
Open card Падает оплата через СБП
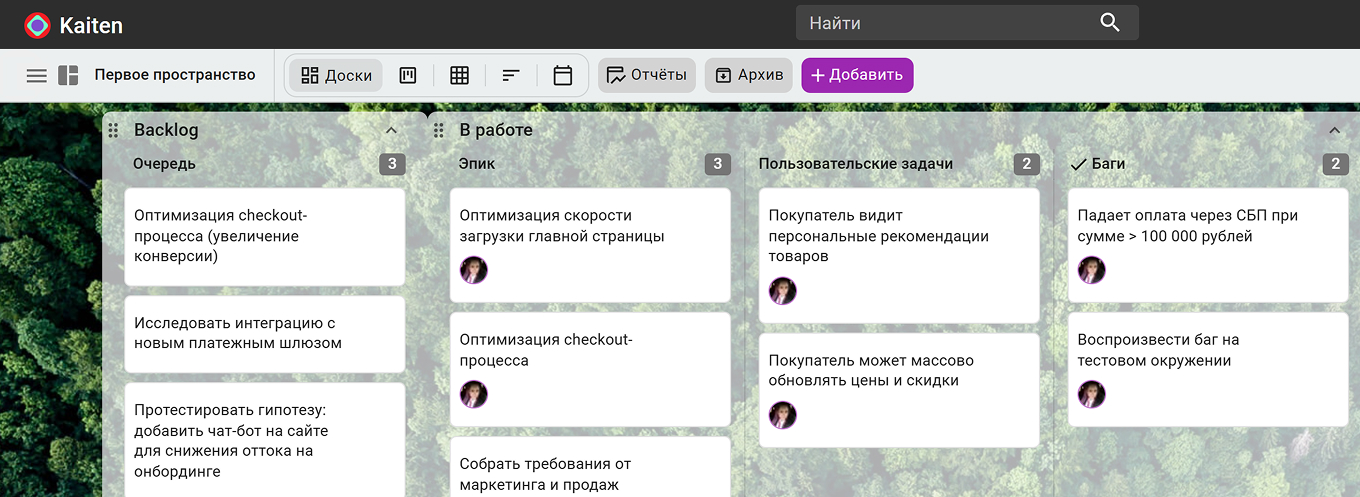coord(1208,245)
